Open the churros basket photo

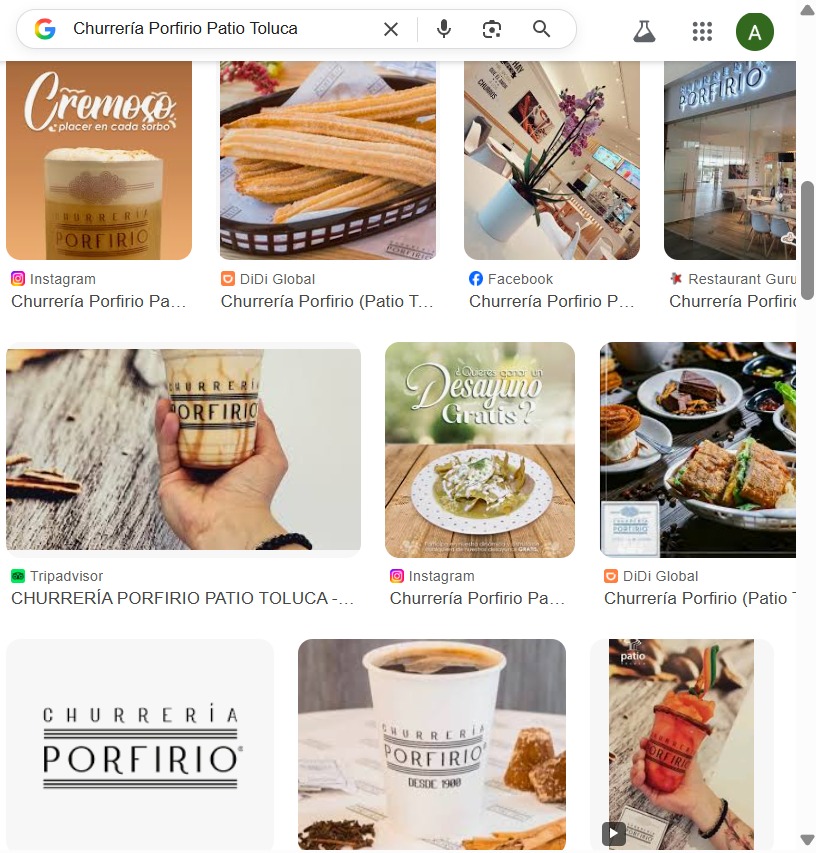pyautogui.click(x=327, y=160)
